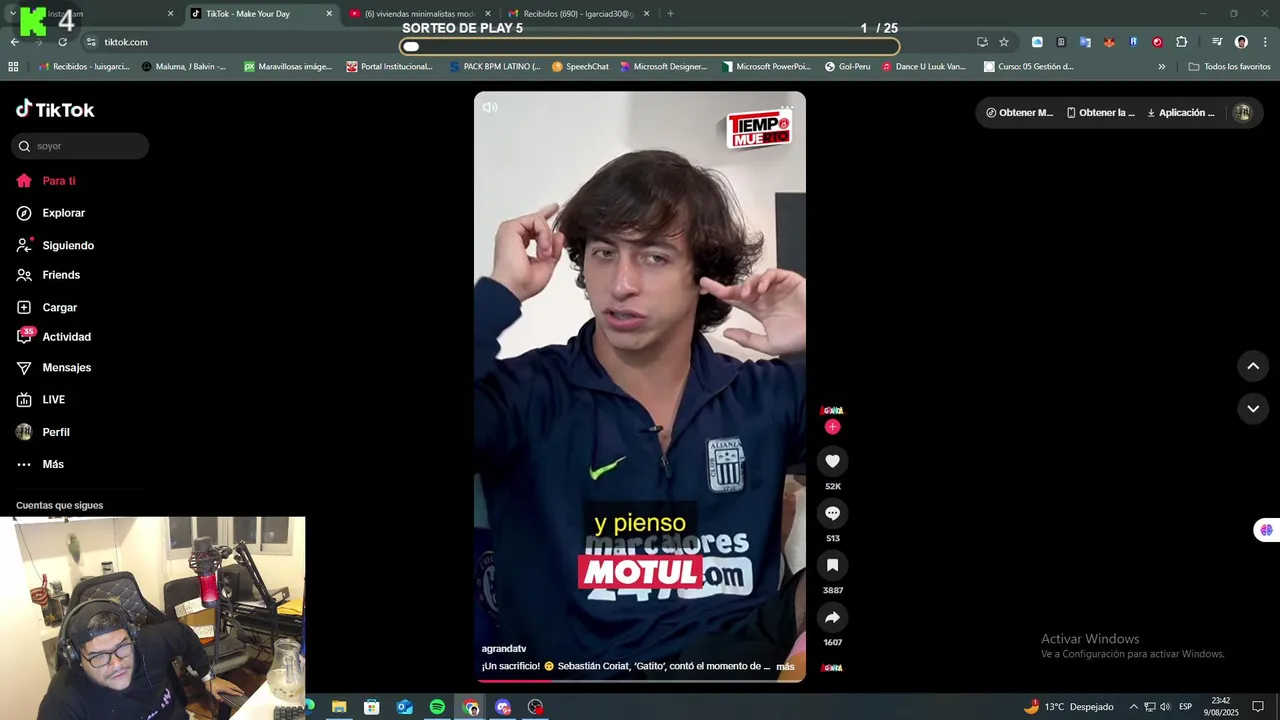Open Chrome three-dot menu
The height and width of the screenshot is (720, 1280).
pyautogui.click(x=1266, y=42)
